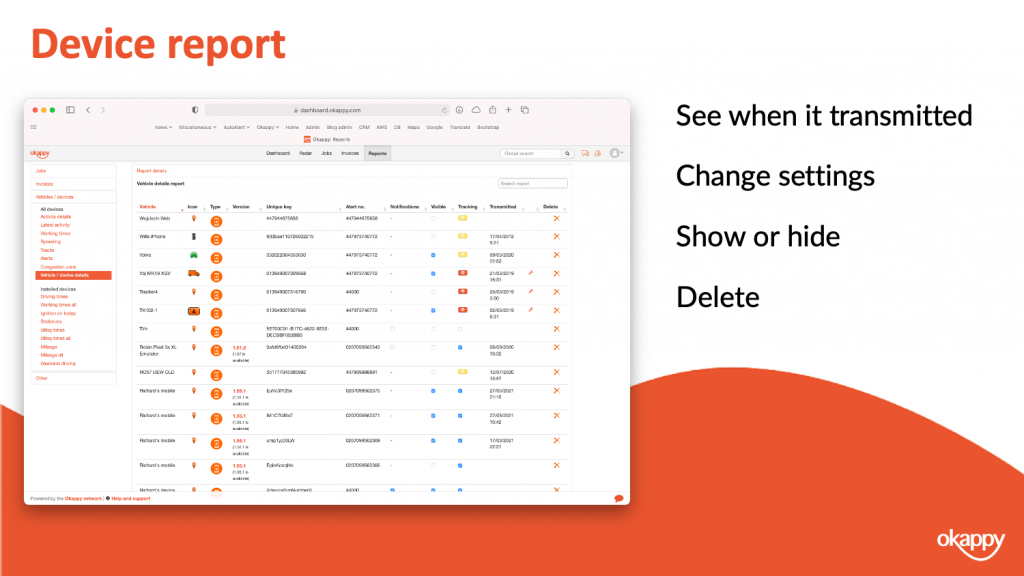The image size is (1024, 576).
Task: Open the notifications bell in Okappy header
Action: tap(598, 153)
